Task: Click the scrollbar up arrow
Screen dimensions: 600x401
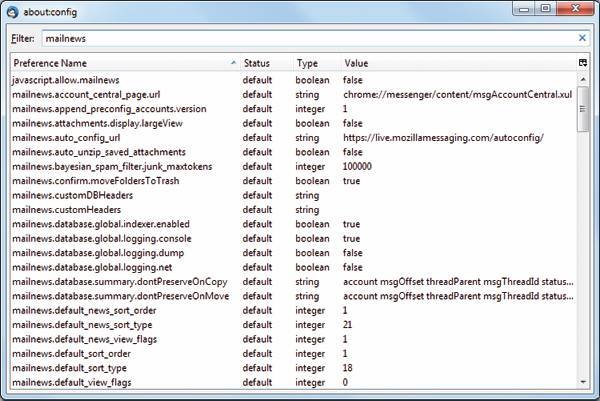Action: pos(582,78)
